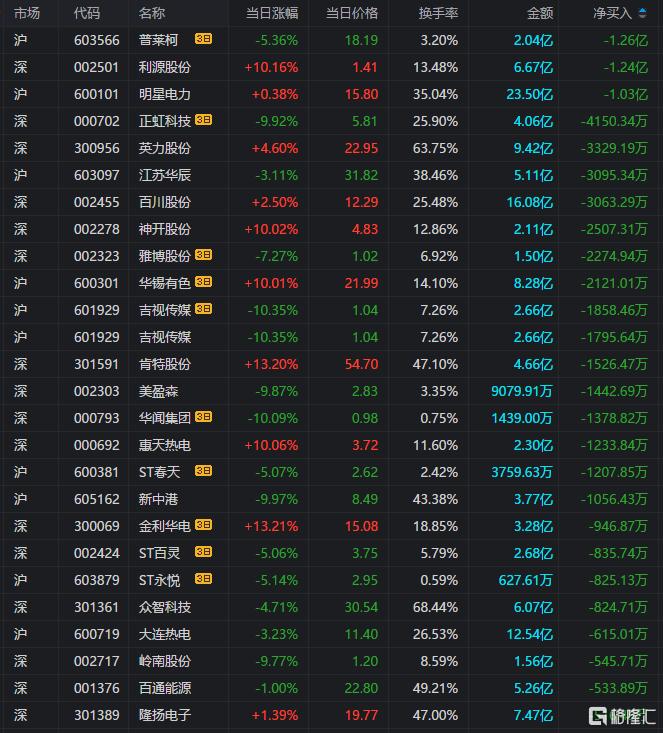Sort by the 换手率 column header
The image size is (663, 733).
coord(438,13)
